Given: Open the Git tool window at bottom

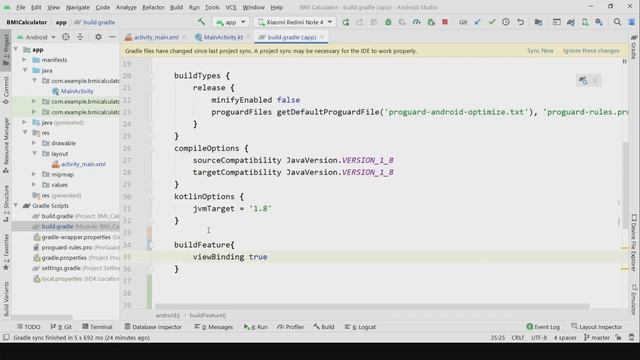Looking at the screenshot, I should 61,327.
